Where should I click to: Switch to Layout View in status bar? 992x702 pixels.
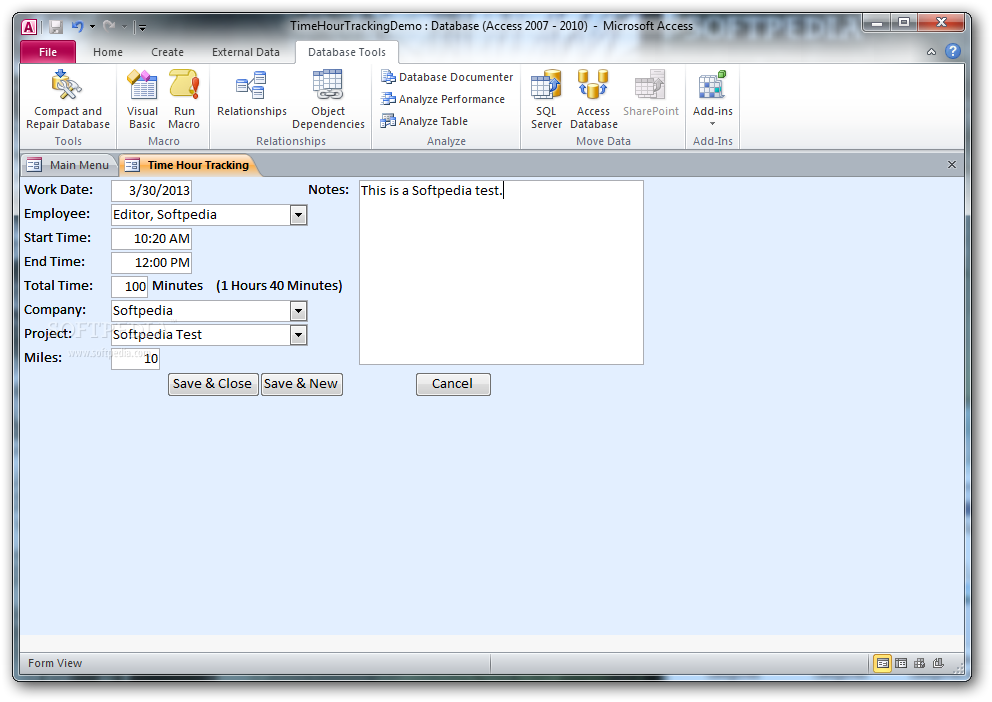[x=919, y=663]
